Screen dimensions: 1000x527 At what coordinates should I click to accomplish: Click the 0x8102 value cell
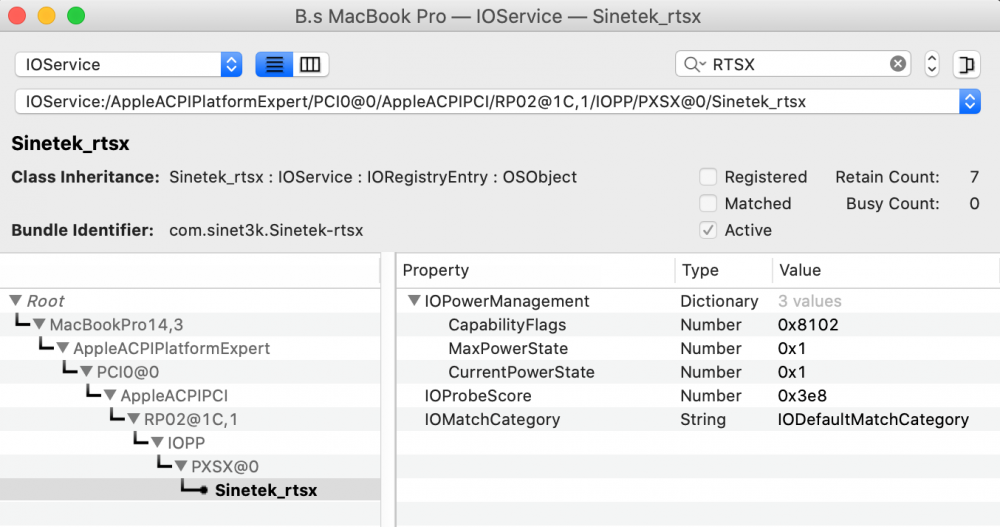pyautogui.click(x=807, y=325)
